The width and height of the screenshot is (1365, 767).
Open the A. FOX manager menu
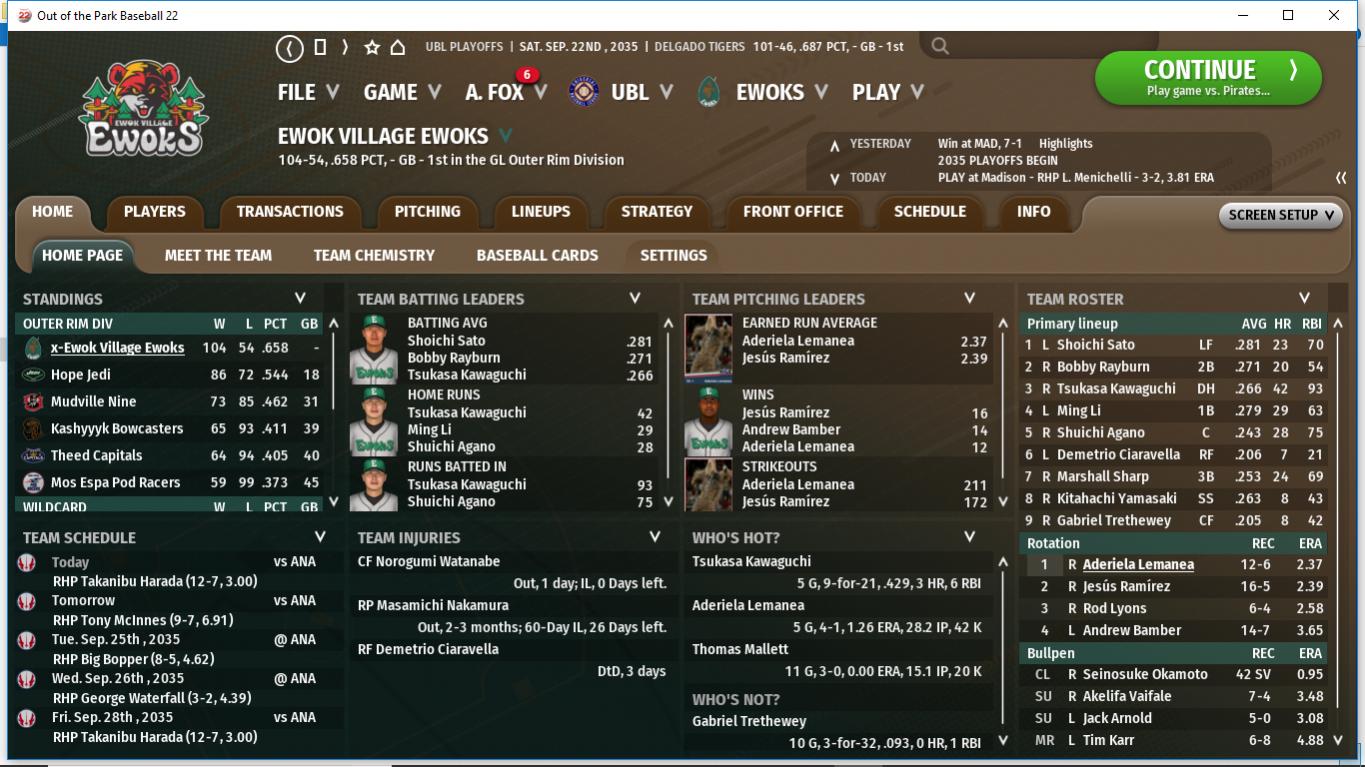click(506, 92)
